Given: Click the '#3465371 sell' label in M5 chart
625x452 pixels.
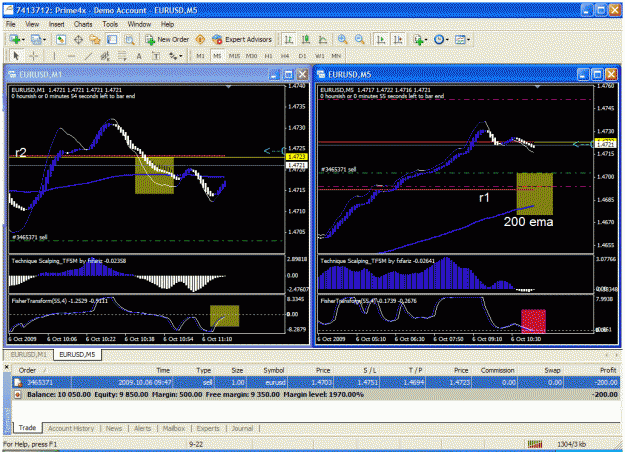Looking at the screenshot, I should (338, 170).
